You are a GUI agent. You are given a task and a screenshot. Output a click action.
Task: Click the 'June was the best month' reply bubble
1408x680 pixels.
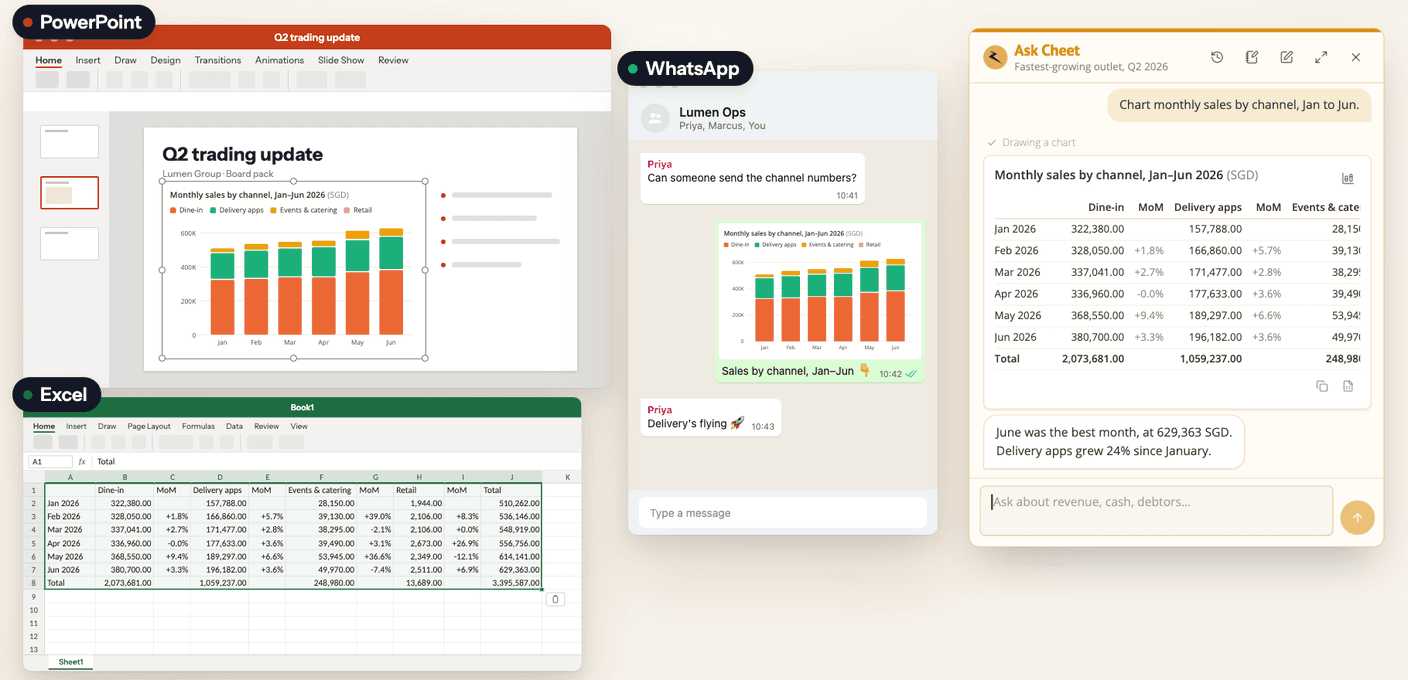pyautogui.click(x=1114, y=442)
